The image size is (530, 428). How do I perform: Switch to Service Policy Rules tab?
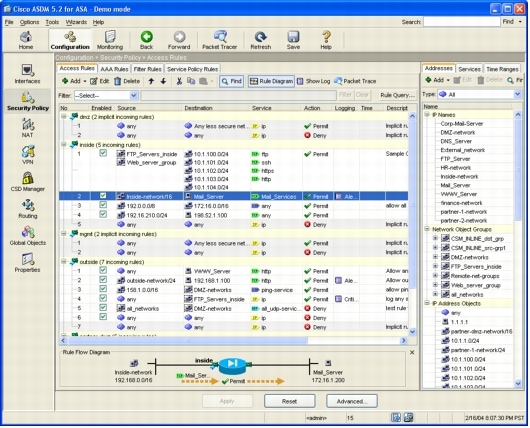[x=192, y=69]
